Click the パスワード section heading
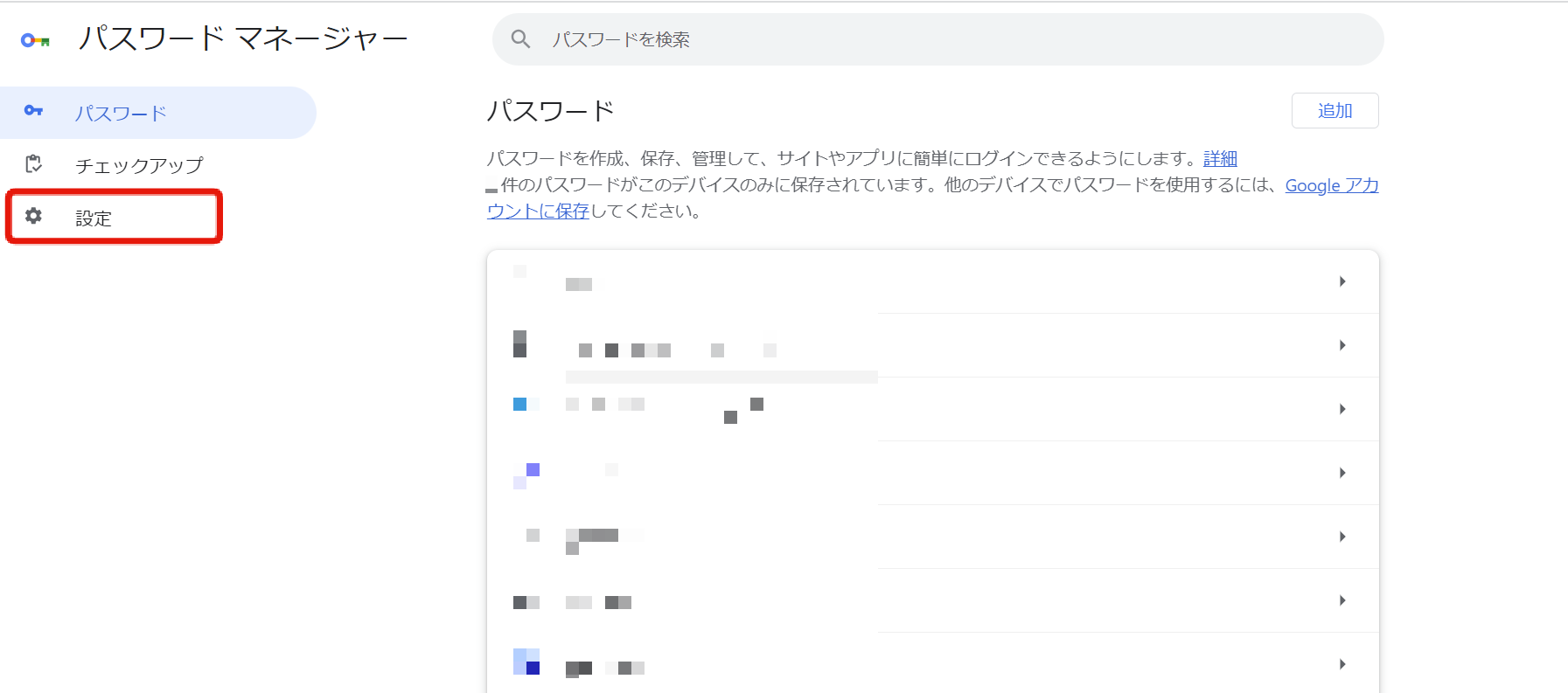Screen dimensions: 1568x693 pos(551,111)
